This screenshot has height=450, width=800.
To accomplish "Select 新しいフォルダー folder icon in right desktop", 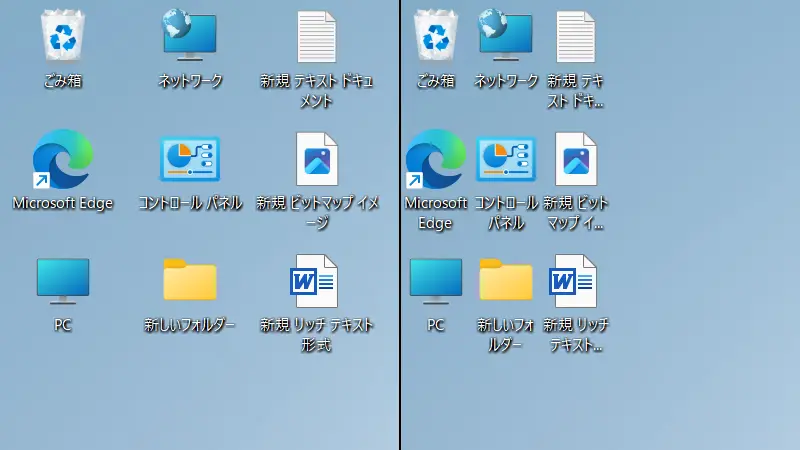I will (506, 280).
